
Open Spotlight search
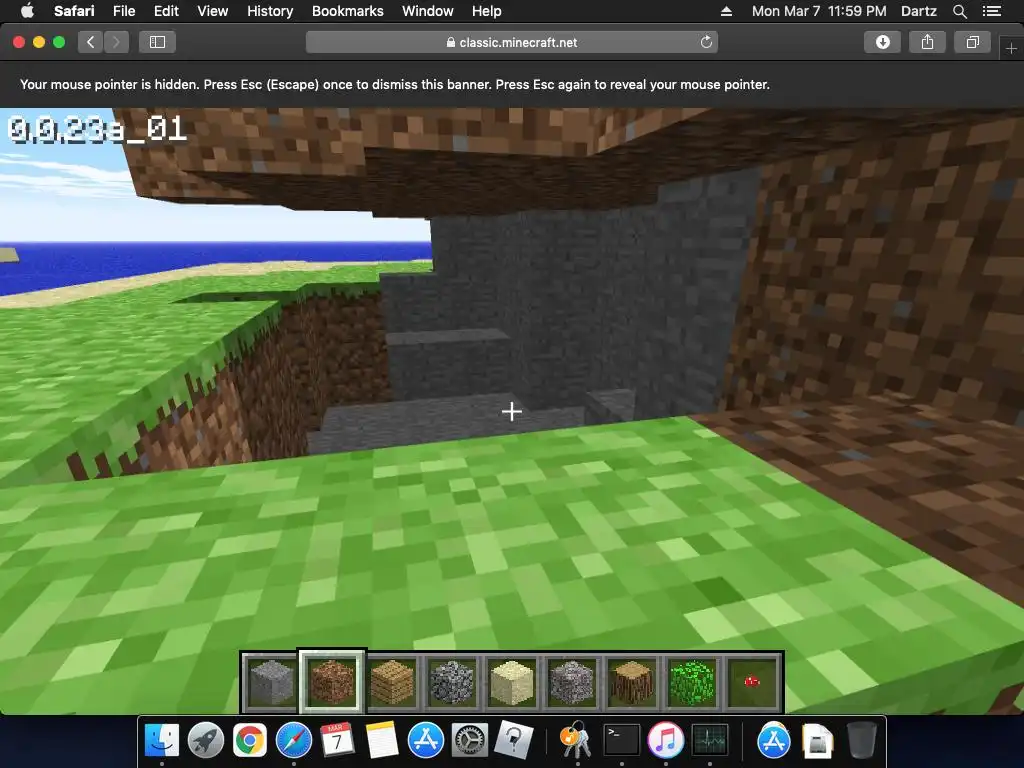(x=959, y=11)
